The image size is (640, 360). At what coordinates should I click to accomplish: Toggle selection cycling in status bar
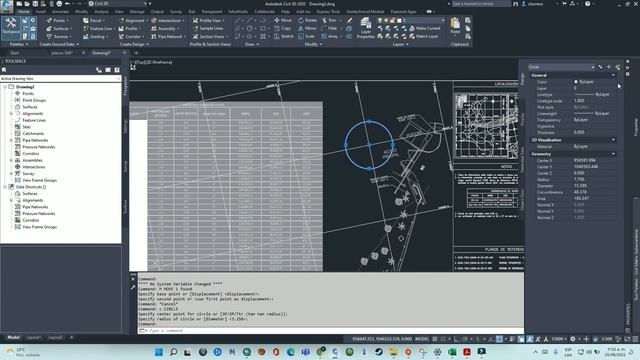pyautogui.click(x=521, y=339)
